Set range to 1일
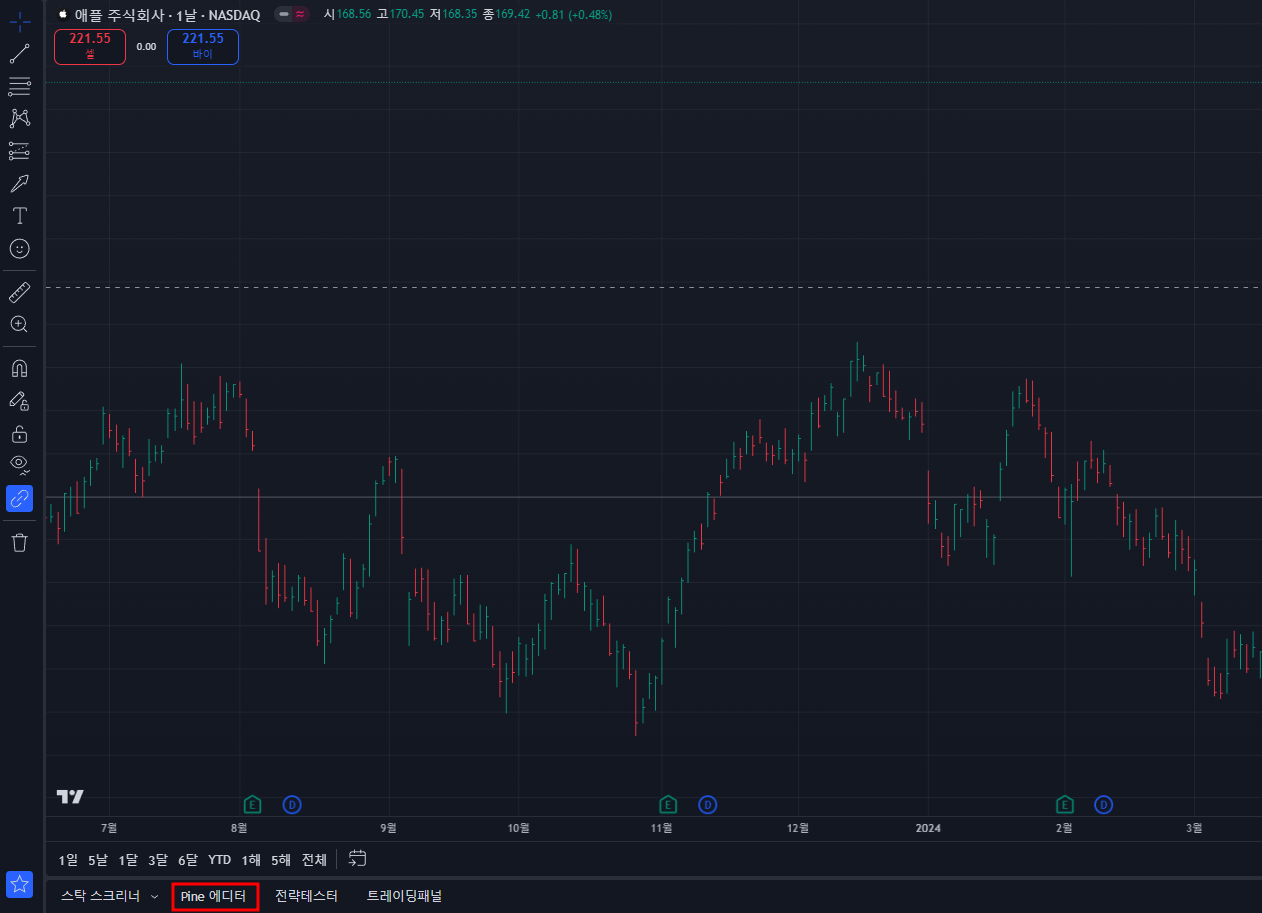 click(68, 859)
